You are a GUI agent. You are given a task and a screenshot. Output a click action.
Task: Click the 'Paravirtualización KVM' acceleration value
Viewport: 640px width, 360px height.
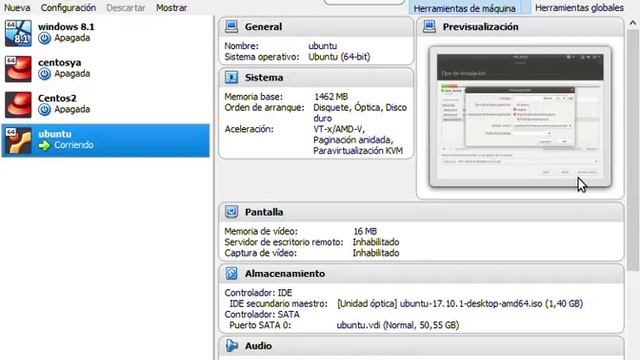click(x=358, y=151)
